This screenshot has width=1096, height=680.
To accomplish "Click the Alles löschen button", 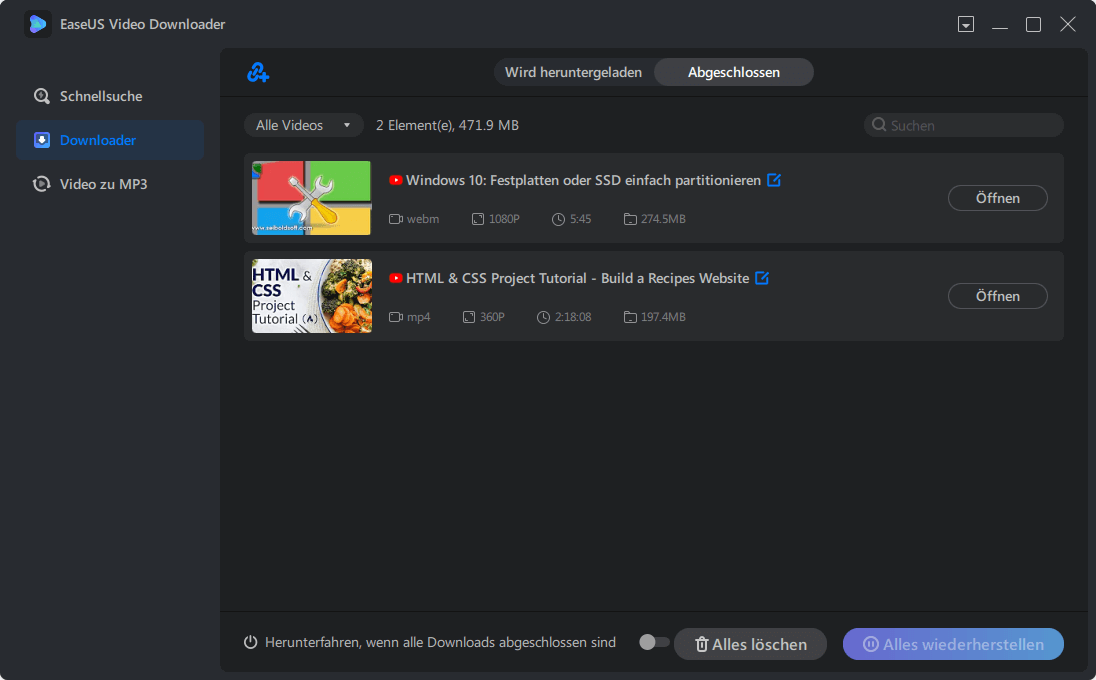I will click(750, 644).
